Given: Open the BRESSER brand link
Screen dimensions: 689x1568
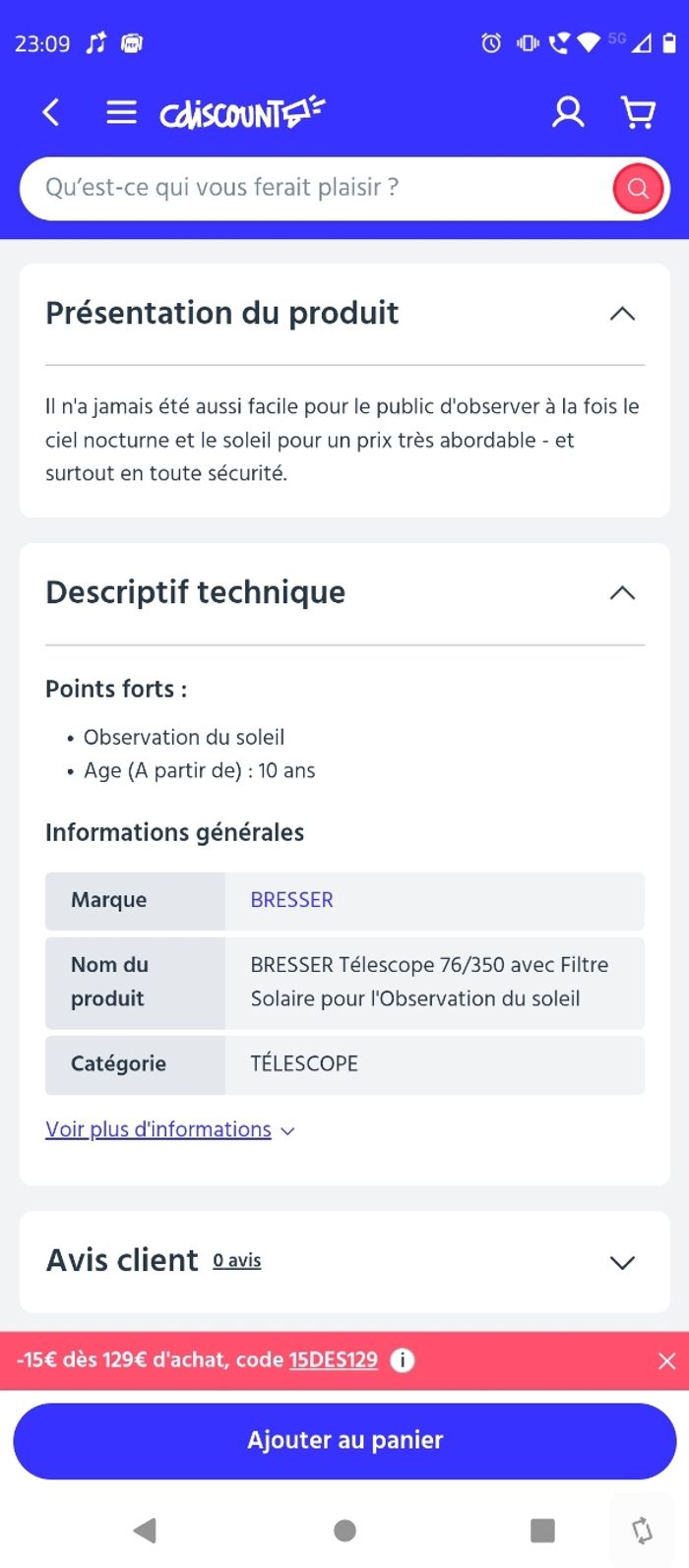Looking at the screenshot, I should pos(291,900).
